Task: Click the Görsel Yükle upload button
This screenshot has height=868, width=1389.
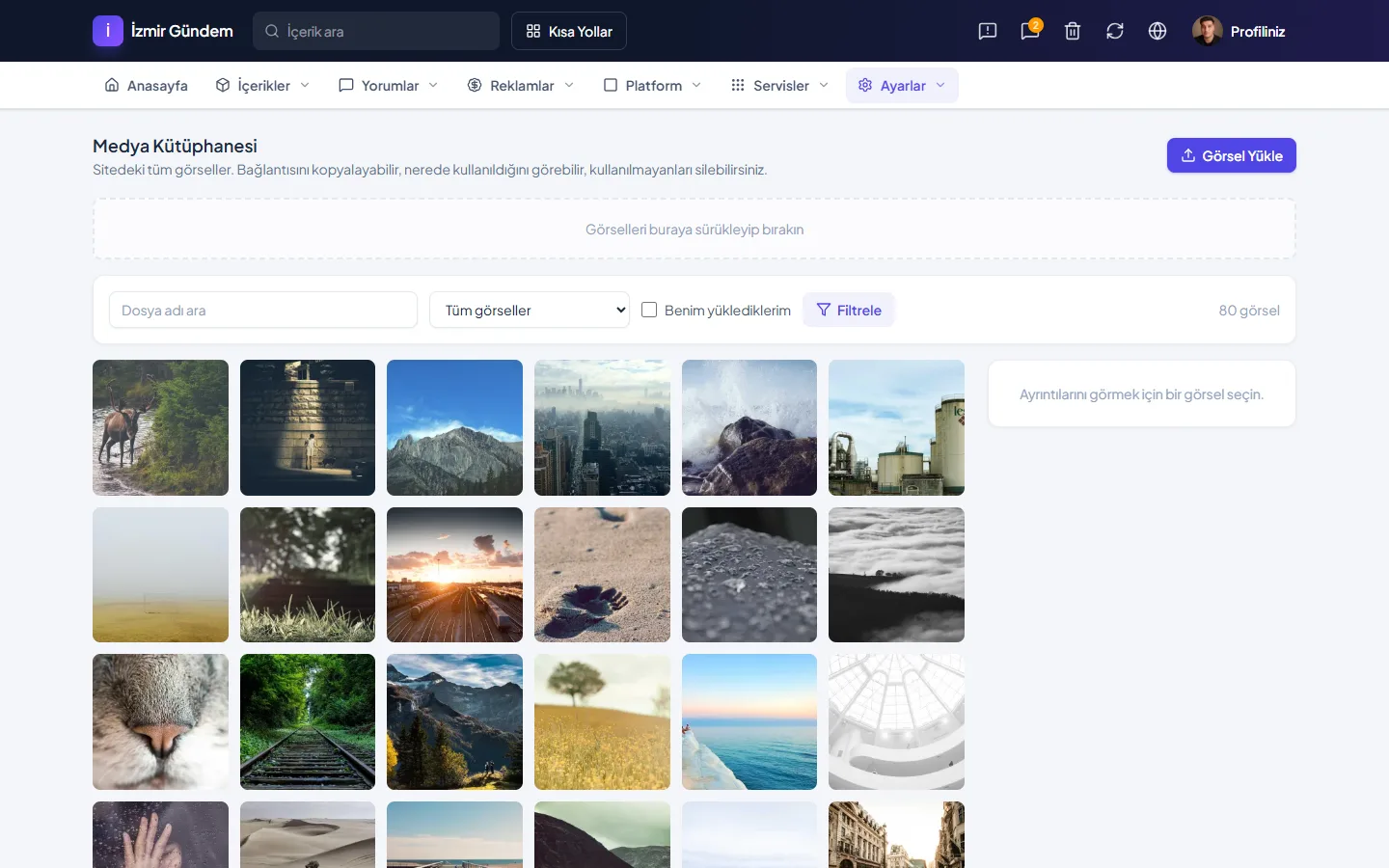Action: click(1232, 155)
